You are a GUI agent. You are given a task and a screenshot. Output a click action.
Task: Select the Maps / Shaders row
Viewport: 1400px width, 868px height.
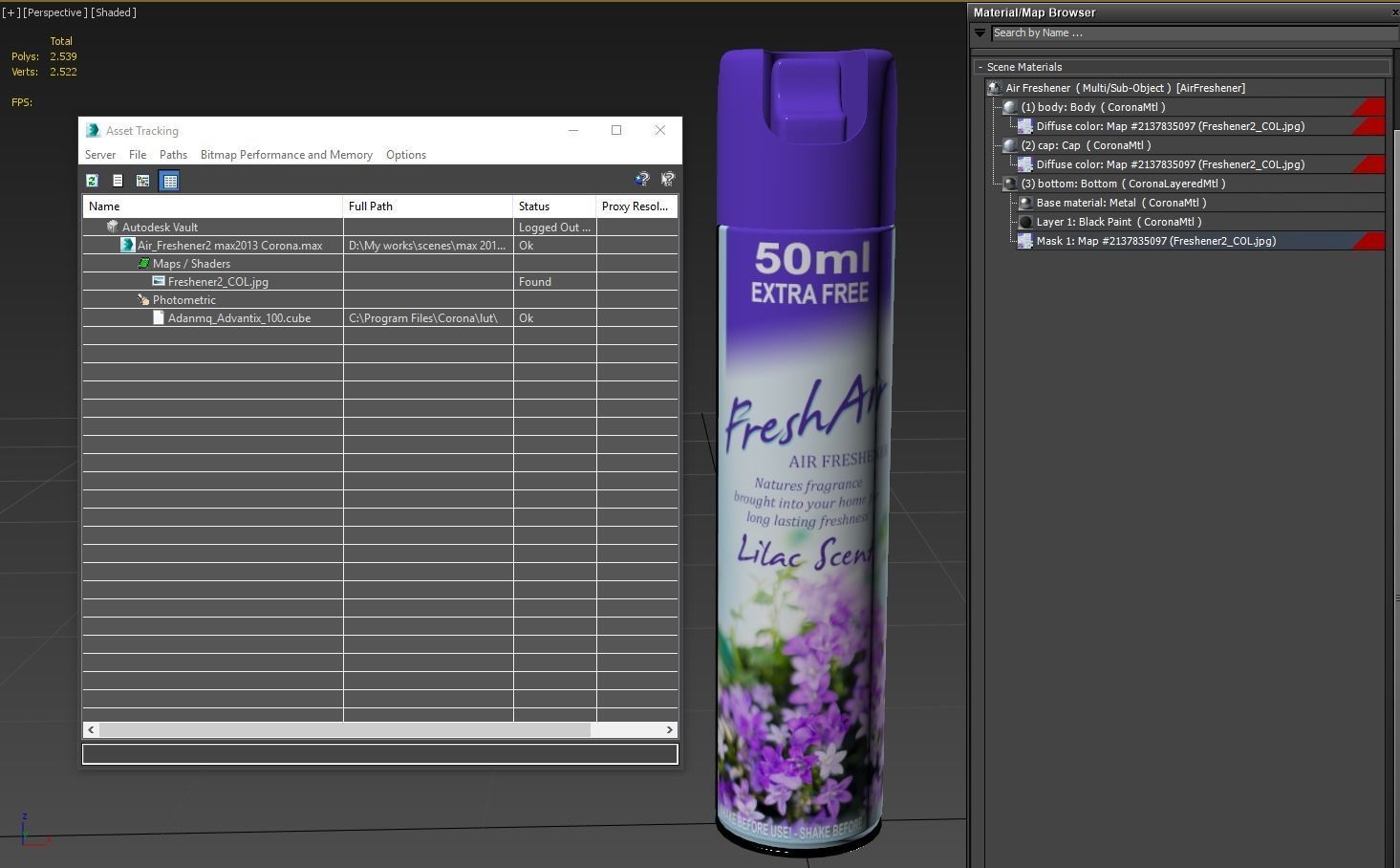[380, 263]
